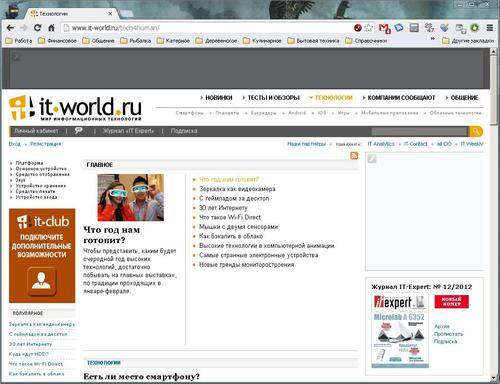Click the browser address bar

207,28
